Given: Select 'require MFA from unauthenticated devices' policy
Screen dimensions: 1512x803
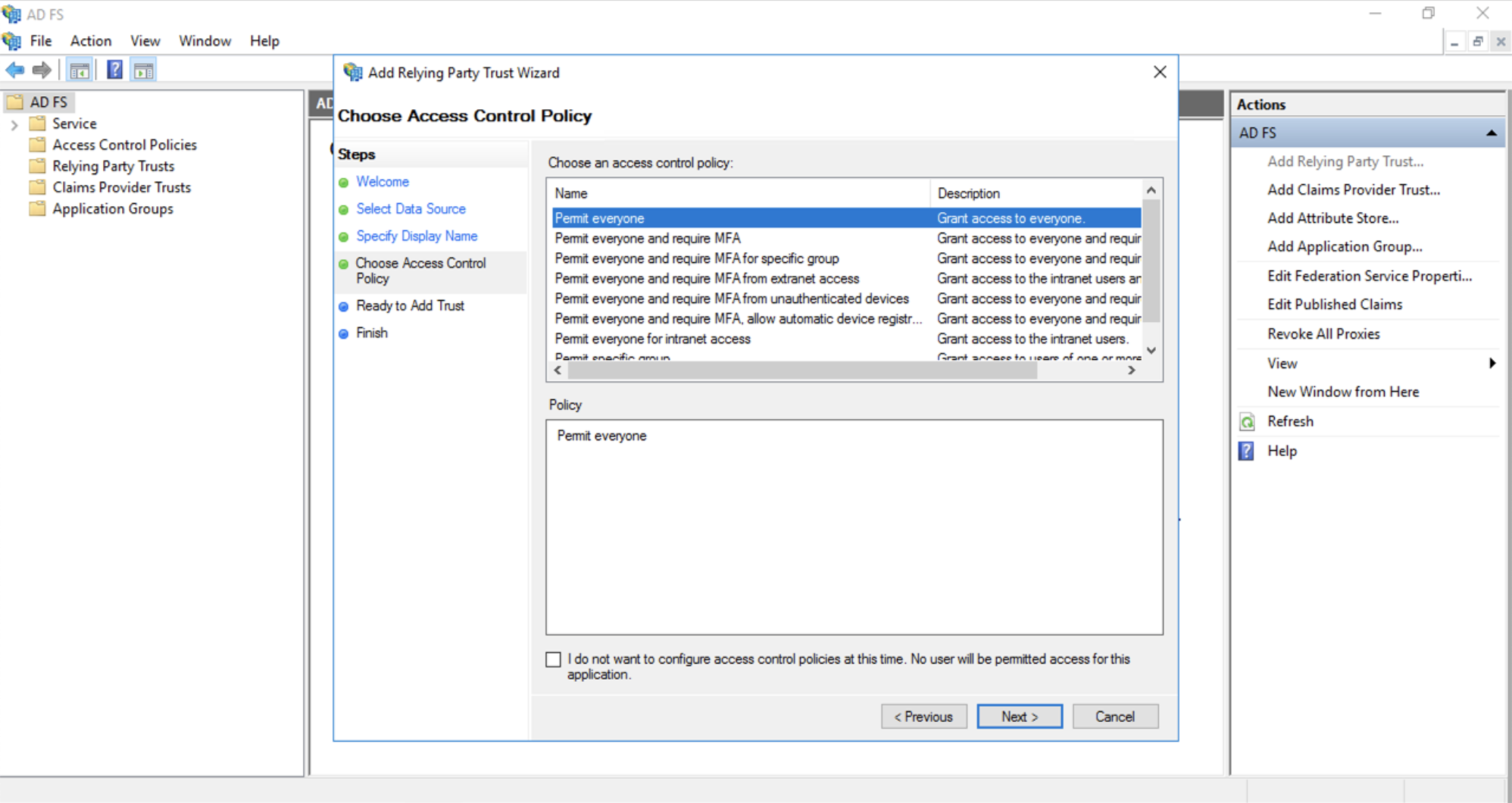Looking at the screenshot, I should click(846, 299).
